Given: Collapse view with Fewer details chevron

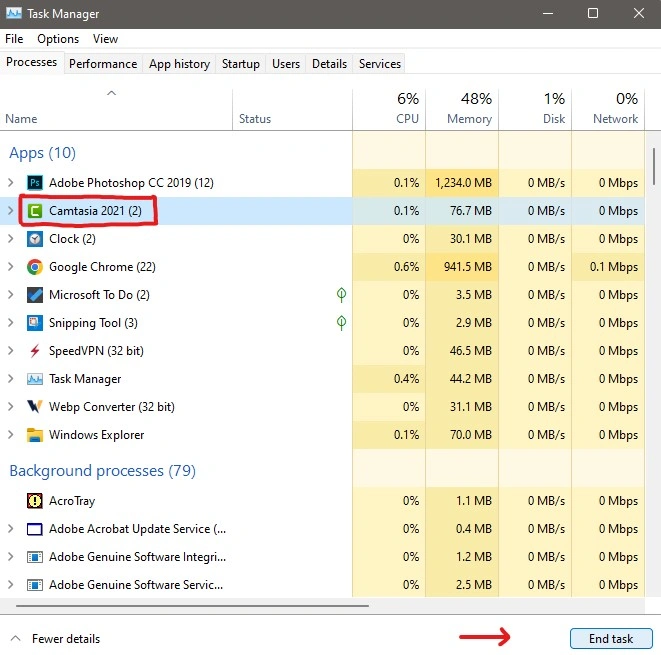Looking at the screenshot, I should pyautogui.click(x=15, y=638).
